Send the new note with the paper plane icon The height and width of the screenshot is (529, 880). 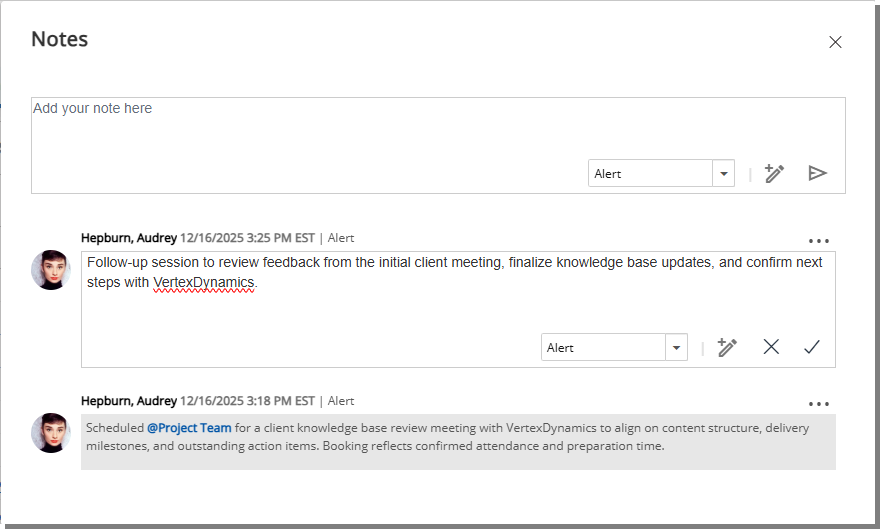click(817, 173)
